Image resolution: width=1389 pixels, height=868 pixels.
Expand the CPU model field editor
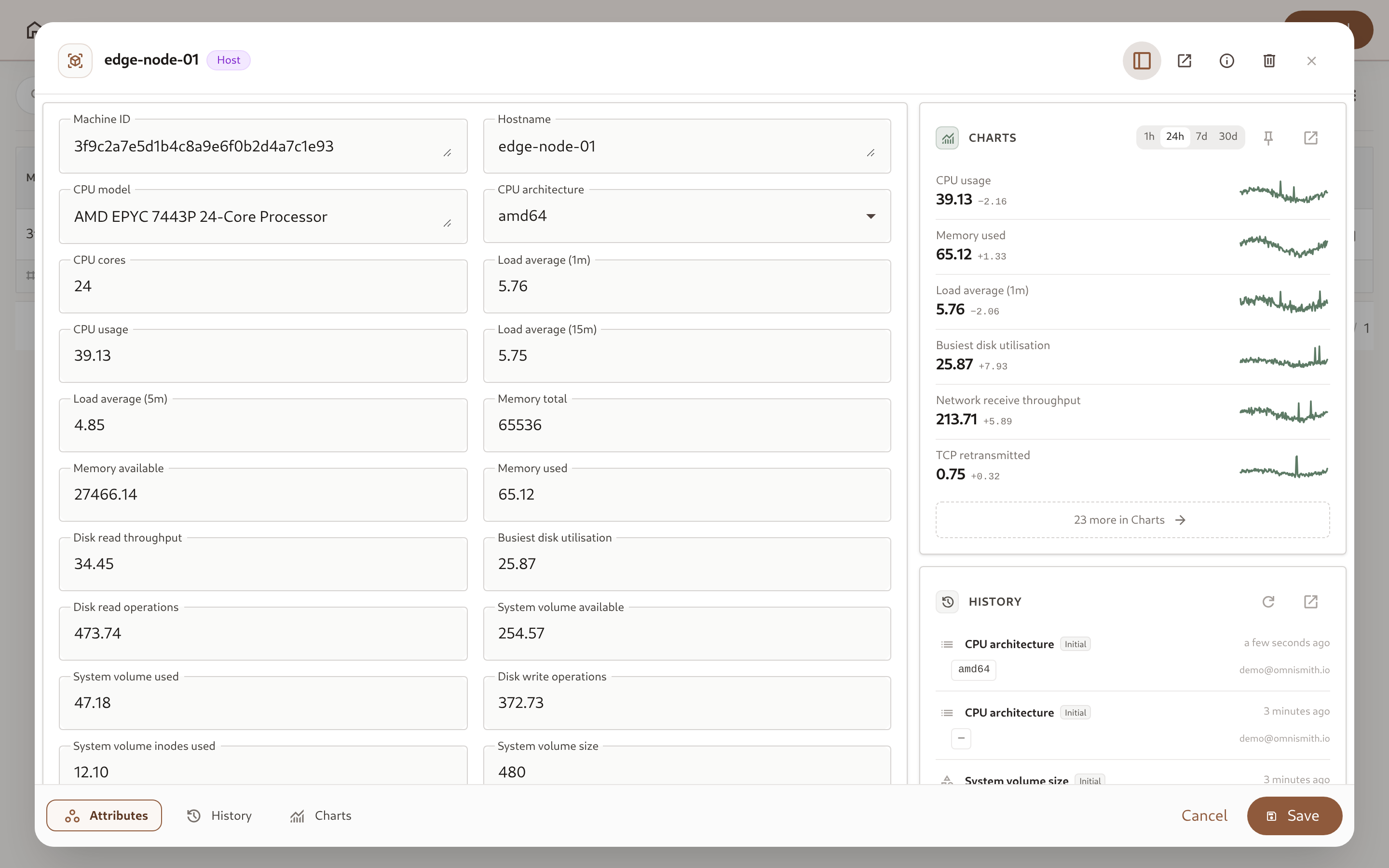[x=447, y=223]
